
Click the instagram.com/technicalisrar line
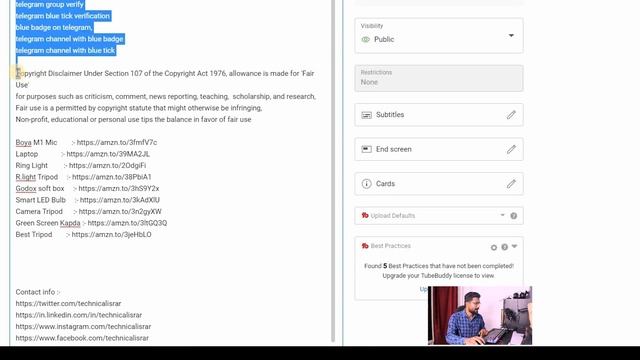pyautogui.click(x=83, y=327)
